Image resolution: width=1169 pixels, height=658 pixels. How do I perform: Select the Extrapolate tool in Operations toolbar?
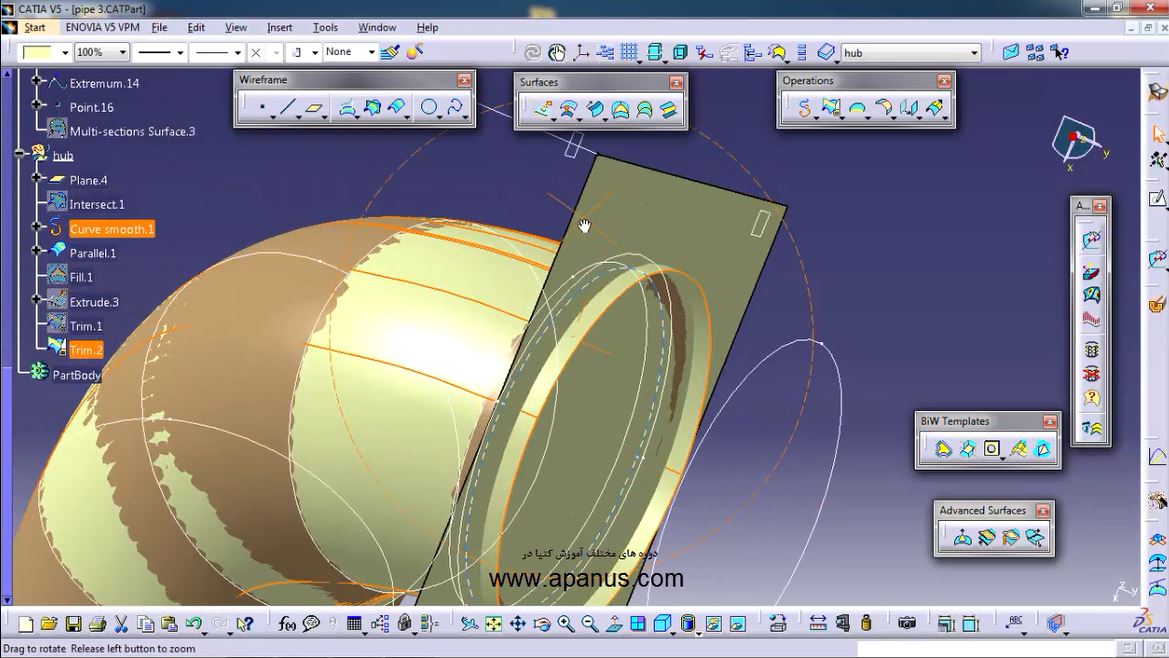tap(933, 108)
